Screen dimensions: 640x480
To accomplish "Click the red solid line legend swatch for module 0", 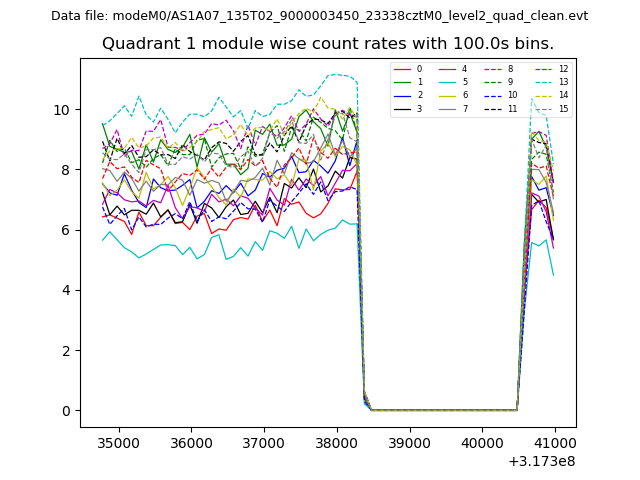I will [401, 69].
